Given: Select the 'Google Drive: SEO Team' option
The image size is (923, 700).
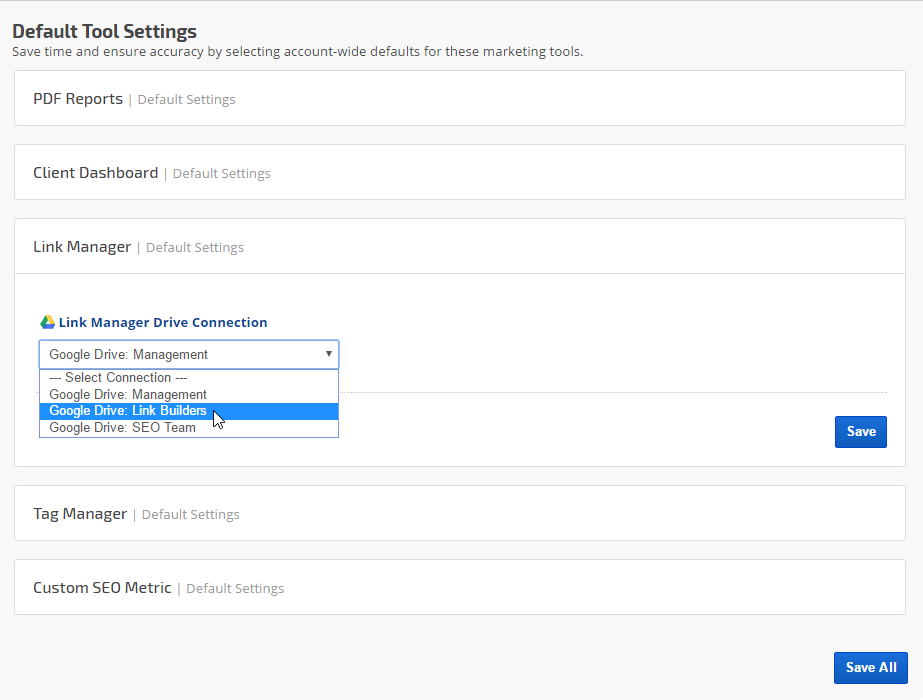Looking at the screenshot, I should point(122,428).
